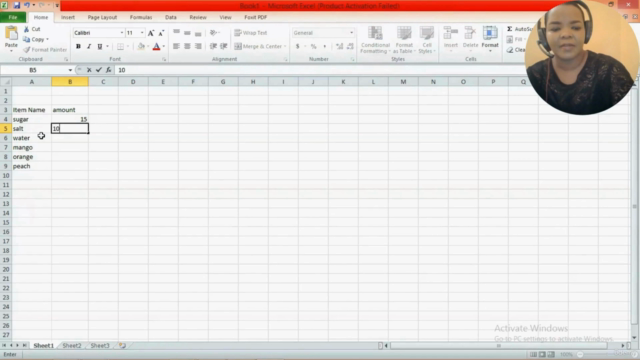
Task: Click Increase Indent icon
Action: pyautogui.click(x=224, y=47)
